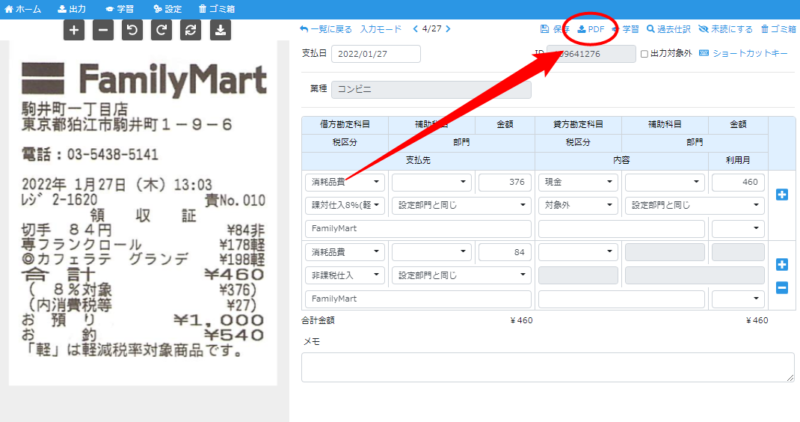Image resolution: width=800 pixels, height=422 pixels.
Task: Edit first row 支払先 FamilyMart field
Action: [418, 229]
